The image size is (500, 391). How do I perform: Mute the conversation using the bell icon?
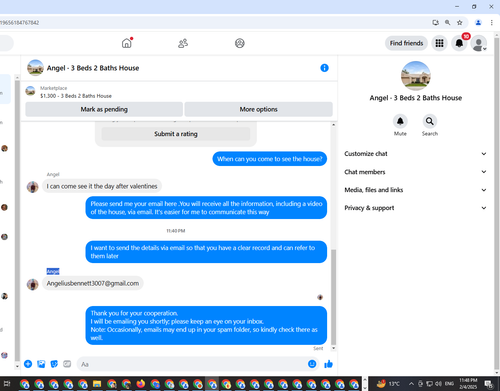pyautogui.click(x=400, y=121)
